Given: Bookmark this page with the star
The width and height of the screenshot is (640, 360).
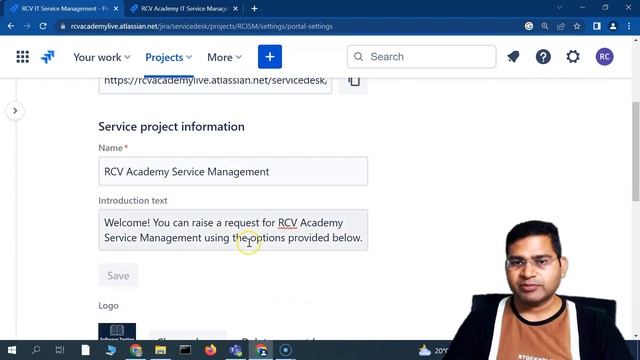Looking at the screenshot, I should [577, 26].
